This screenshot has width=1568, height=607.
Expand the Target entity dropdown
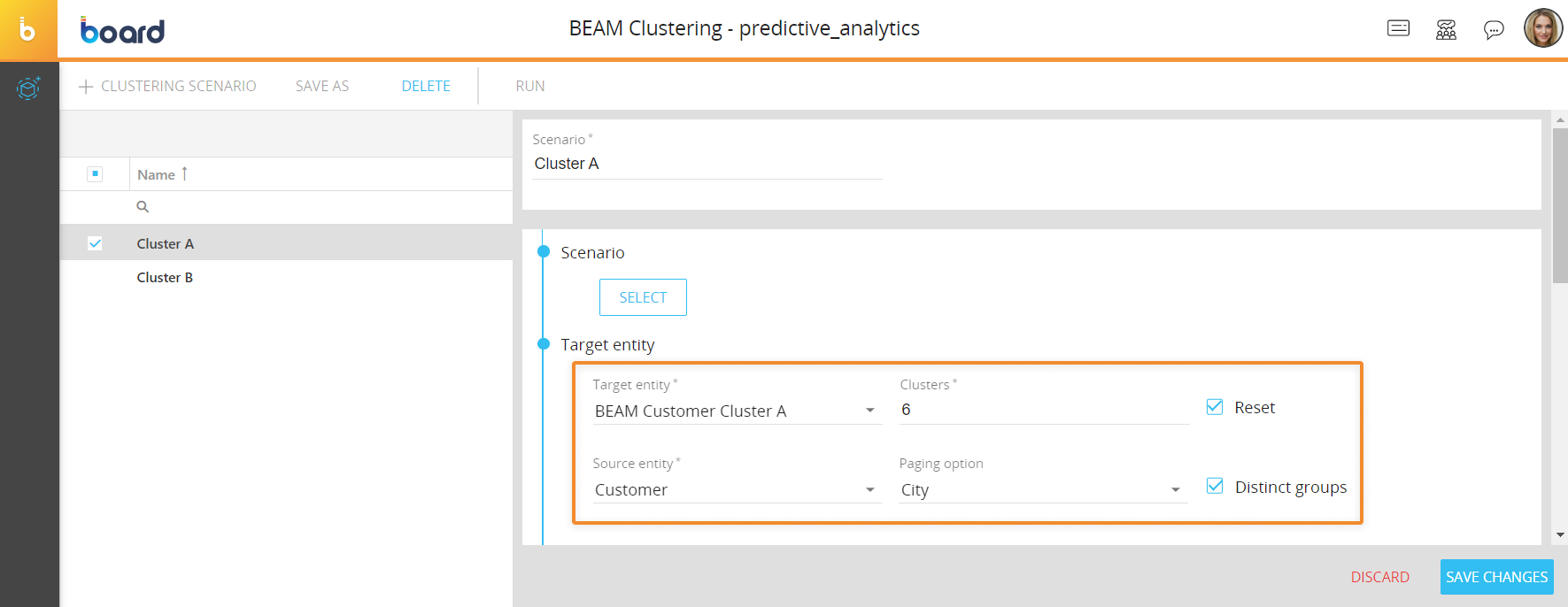(870, 411)
